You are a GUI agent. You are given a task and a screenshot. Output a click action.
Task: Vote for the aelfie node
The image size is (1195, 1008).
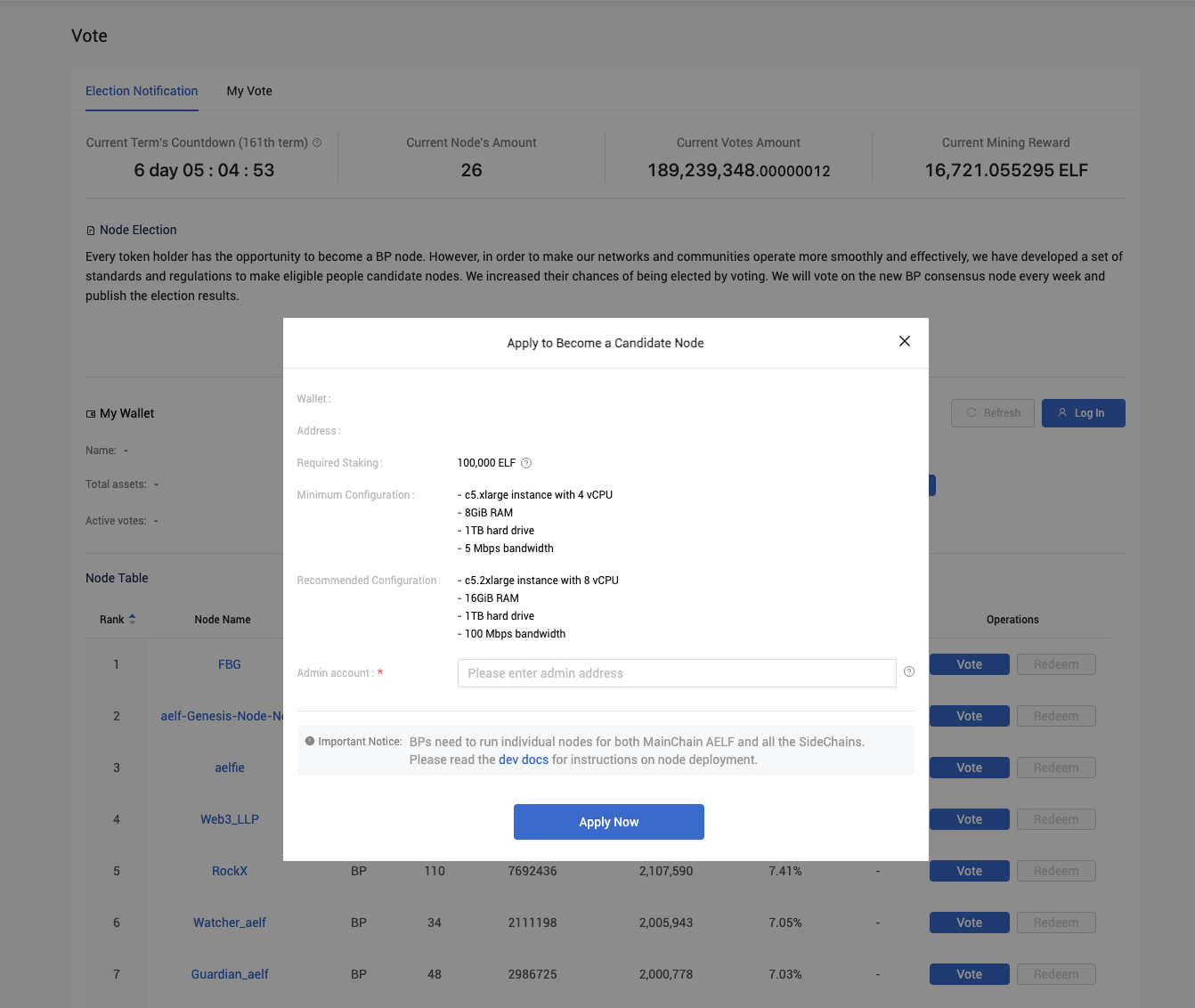pos(970,768)
